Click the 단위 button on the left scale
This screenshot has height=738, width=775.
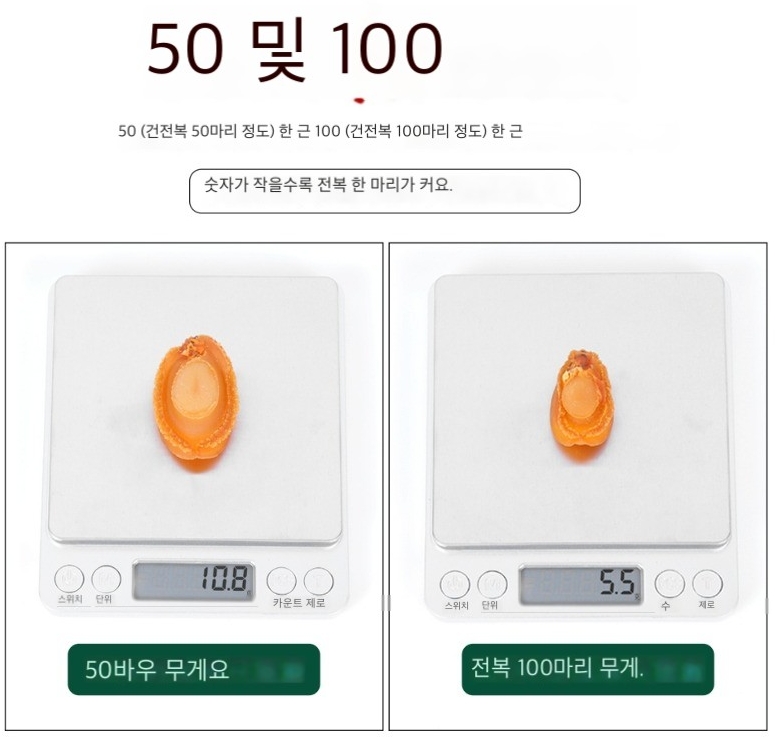pos(106,579)
